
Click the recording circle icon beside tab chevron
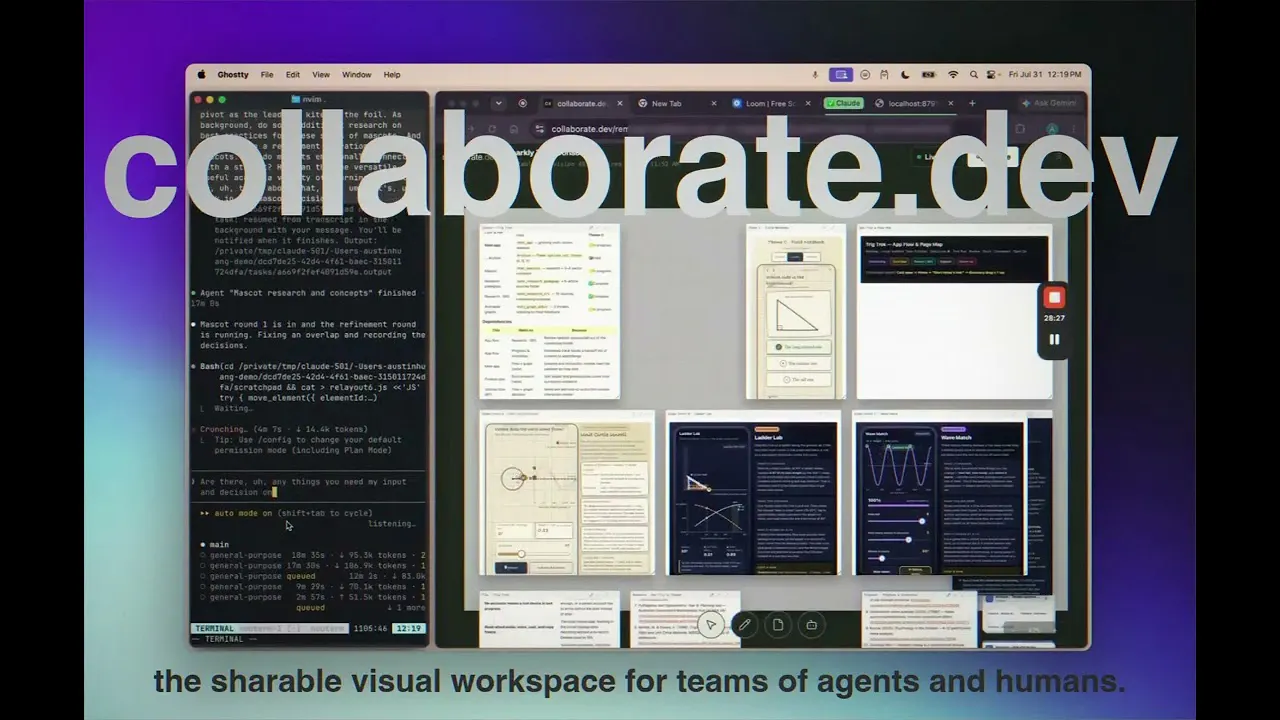click(522, 103)
